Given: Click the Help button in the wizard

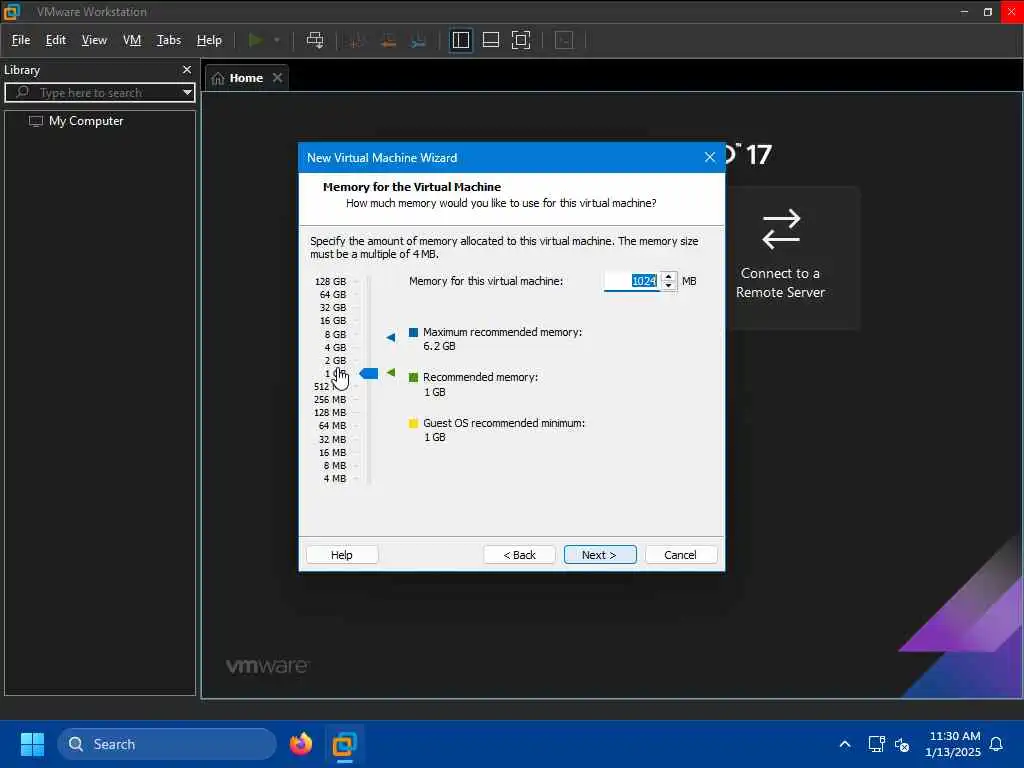Looking at the screenshot, I should point(342,554).
